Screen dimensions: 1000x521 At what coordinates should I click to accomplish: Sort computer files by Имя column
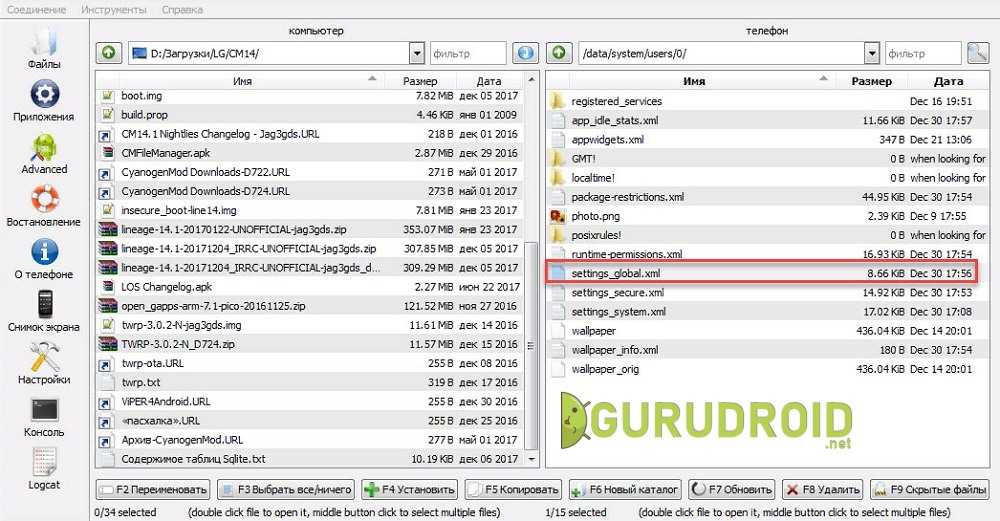click(242, 81)
